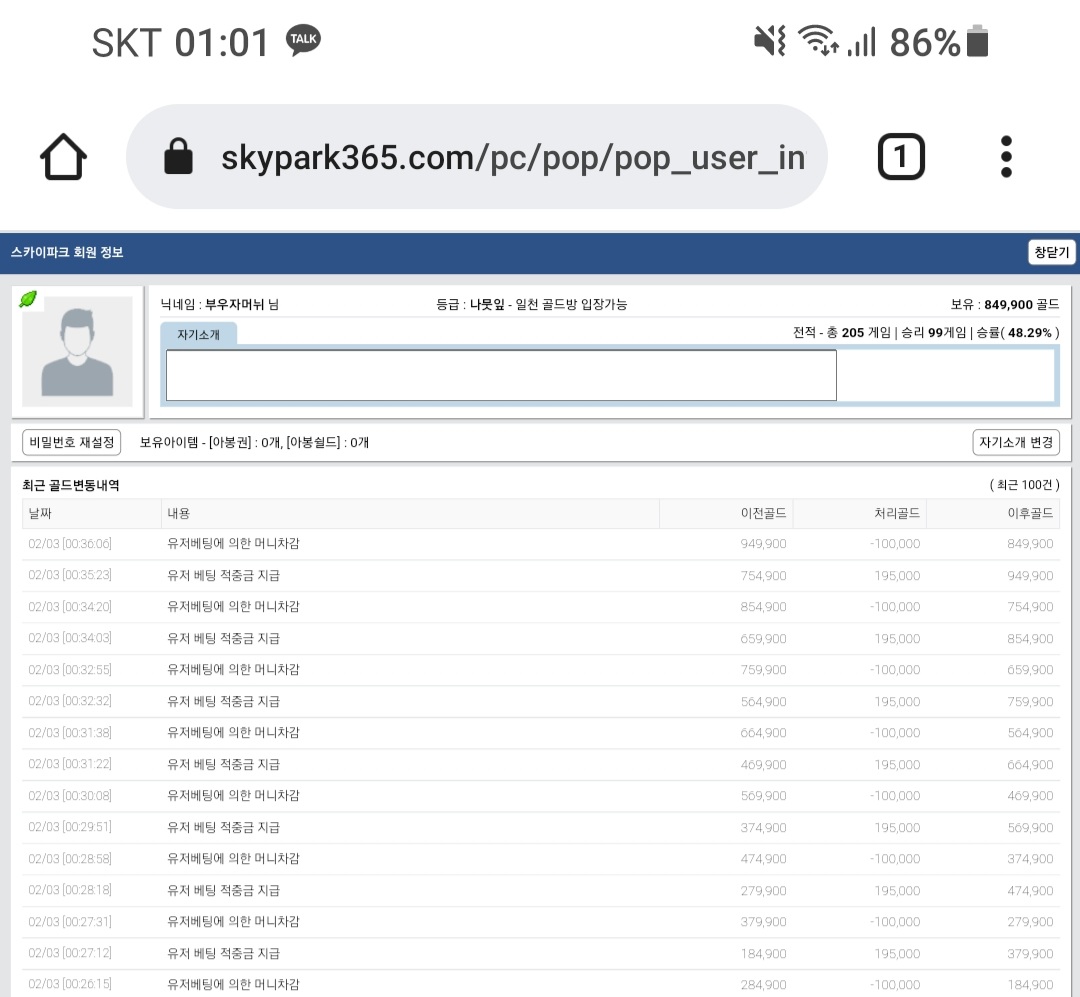Viewport: 1080px width, 997px height.
Task: Click the date 02/03 [00:28:18]
Action: coord(70,890)
